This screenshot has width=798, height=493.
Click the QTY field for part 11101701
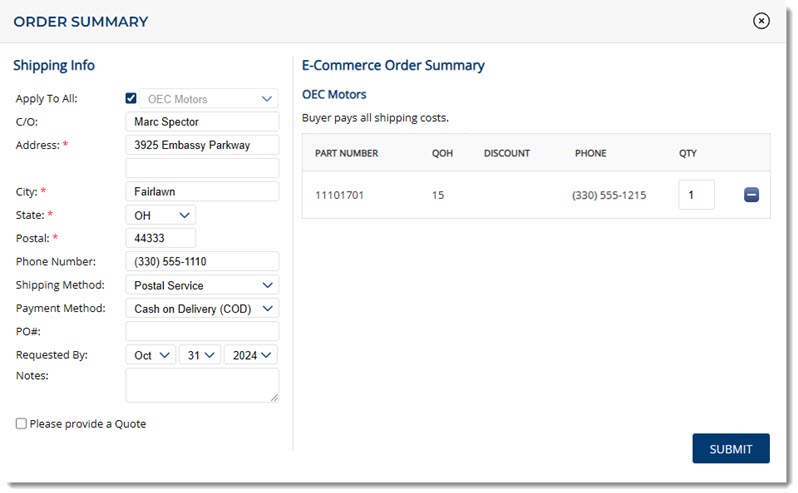[696, 194]
